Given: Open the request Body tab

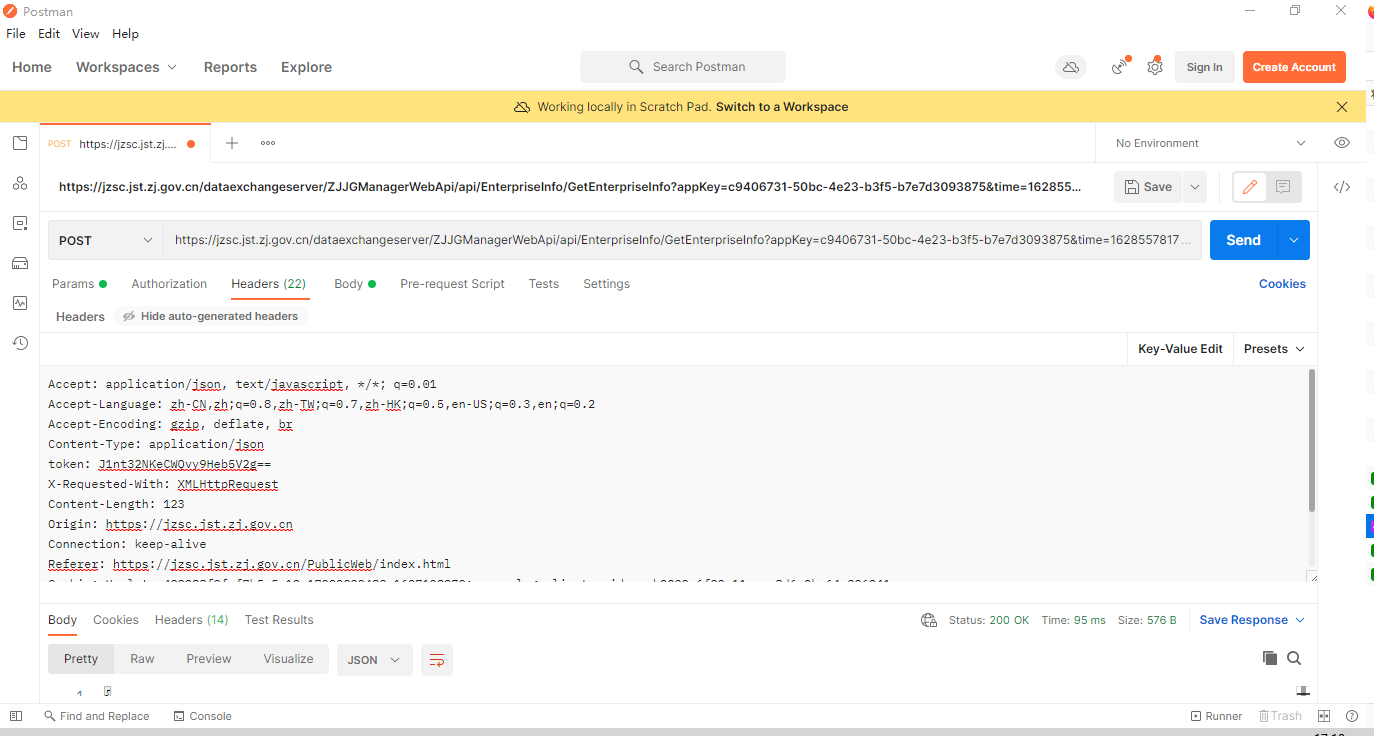Looking at the screenshot, I should tap(355, 284).
